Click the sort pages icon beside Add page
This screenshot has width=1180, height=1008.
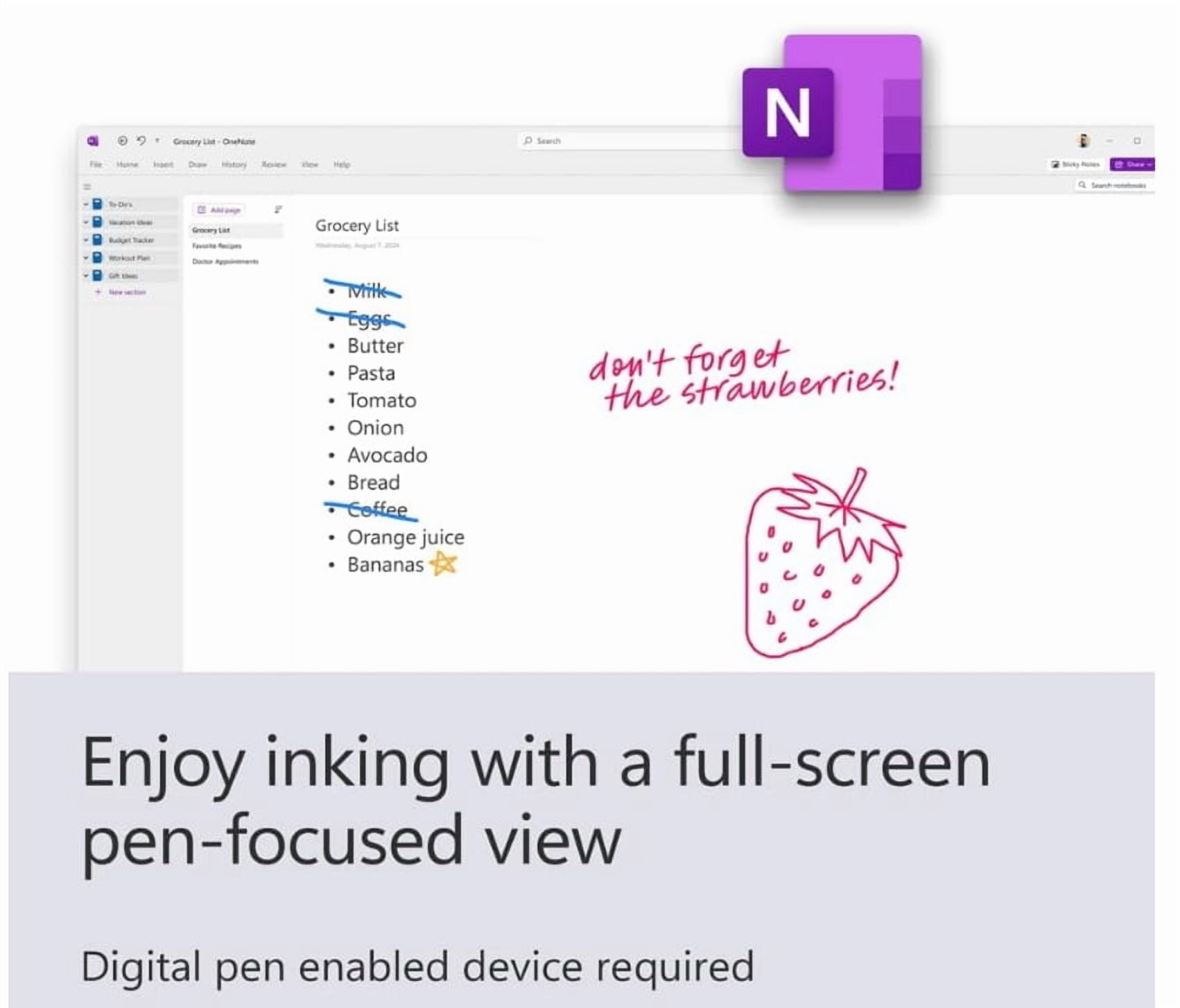click(278, 209)
